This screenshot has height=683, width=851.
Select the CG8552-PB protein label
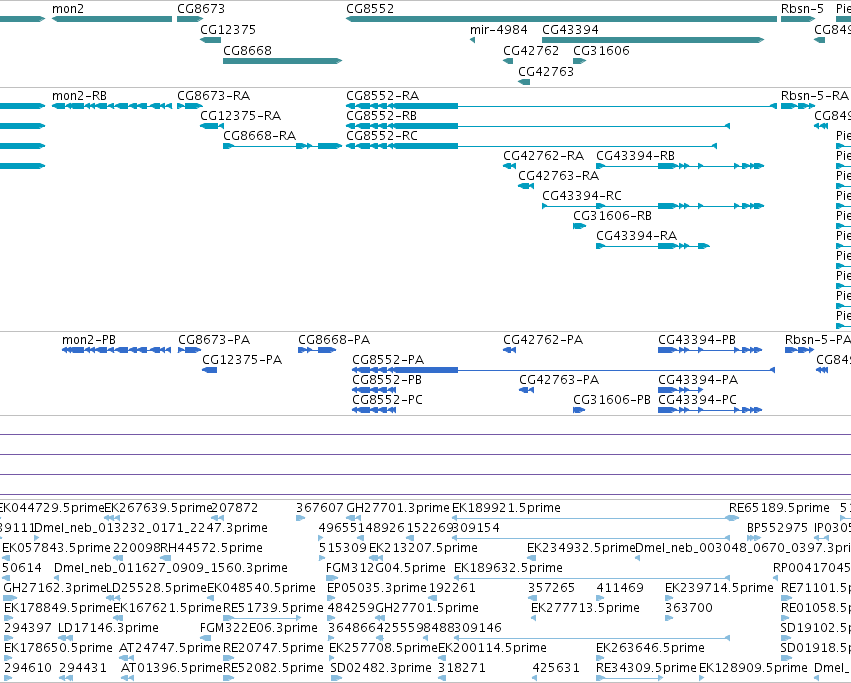click(x=387, y=380)
